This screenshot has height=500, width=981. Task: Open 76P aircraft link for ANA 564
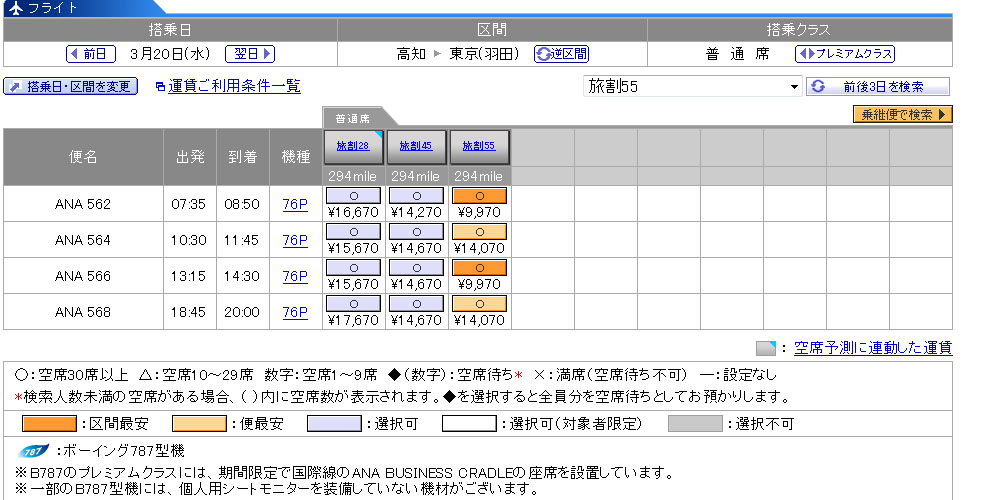pos(295,240)
